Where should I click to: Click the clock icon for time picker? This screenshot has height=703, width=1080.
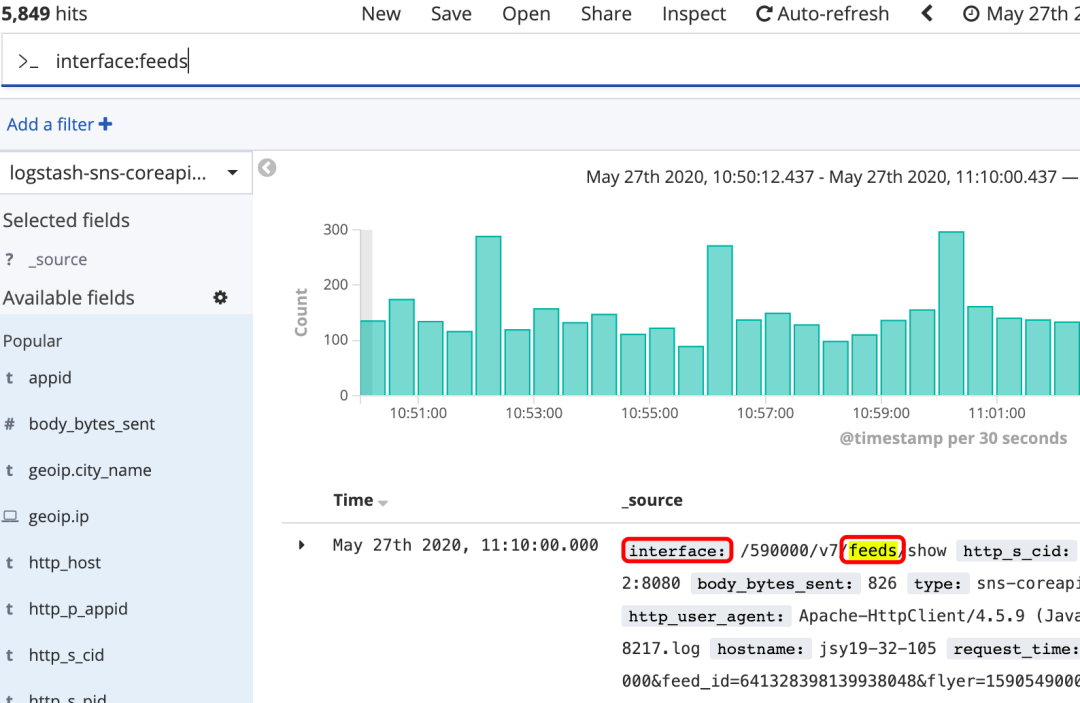coord(970,14)
